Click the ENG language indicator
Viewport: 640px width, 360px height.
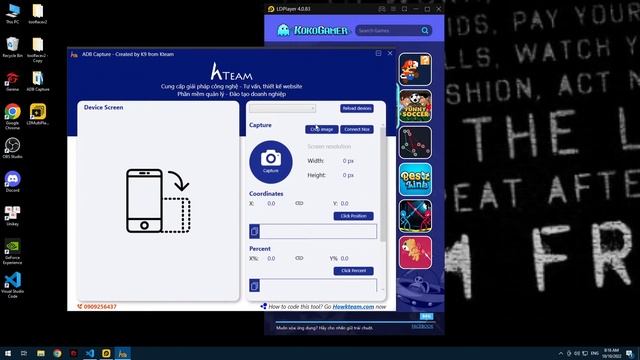tap(595, 353)
